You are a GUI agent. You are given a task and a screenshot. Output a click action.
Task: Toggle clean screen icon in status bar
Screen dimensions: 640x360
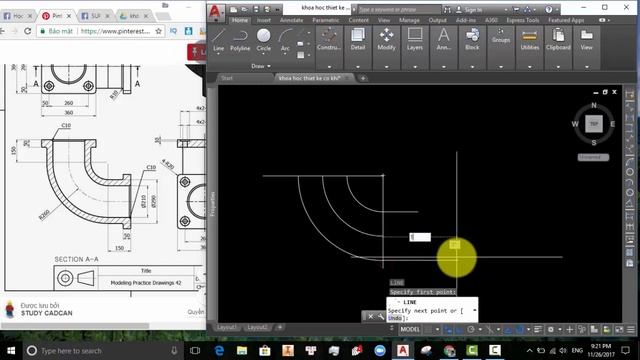point(619,329)
